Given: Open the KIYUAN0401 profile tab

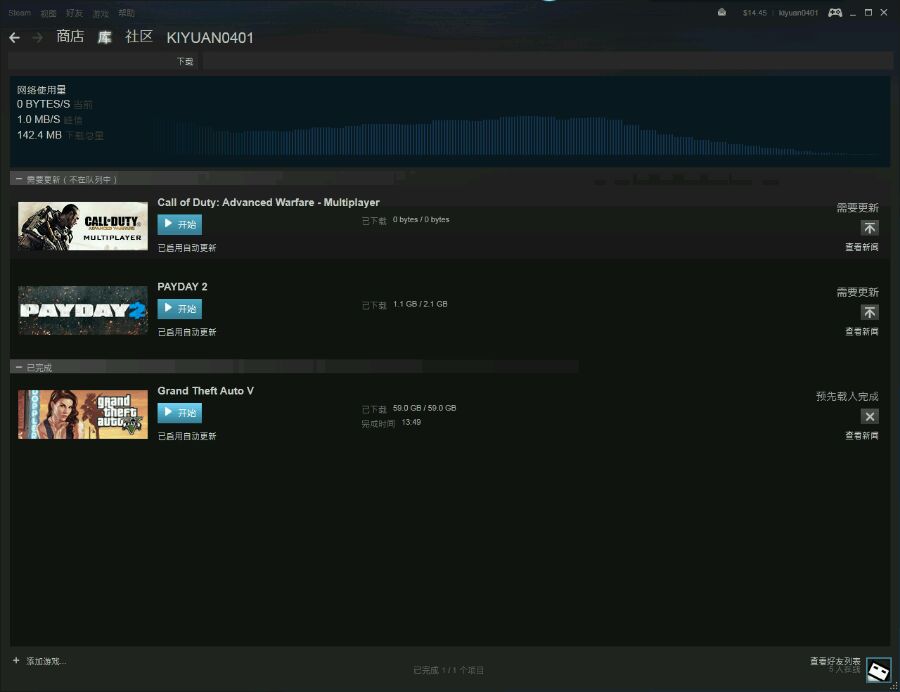Looking at the screenshot, I should pos(210,38).
